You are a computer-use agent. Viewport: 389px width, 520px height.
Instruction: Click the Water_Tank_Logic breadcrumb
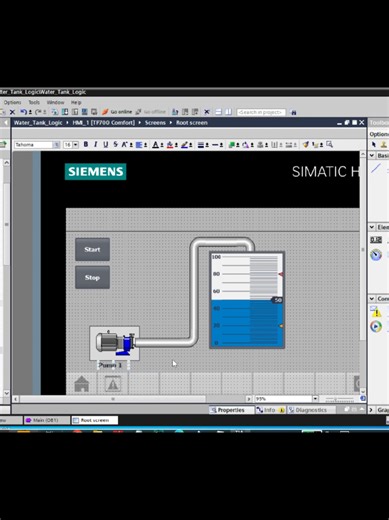(x=38, y=123)
